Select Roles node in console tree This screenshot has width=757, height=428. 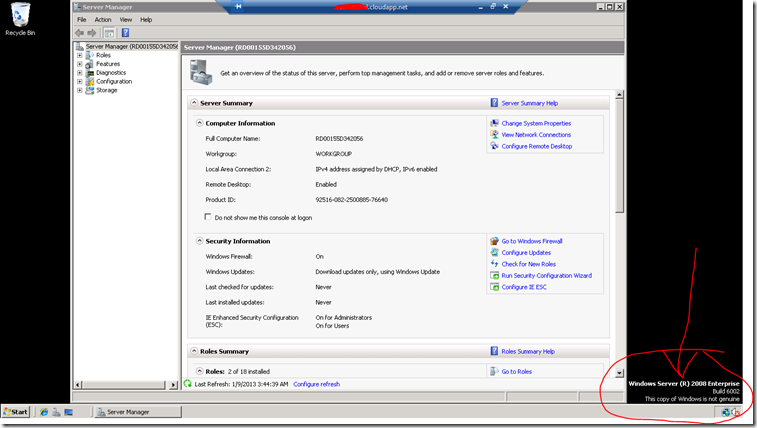point(103,55)
